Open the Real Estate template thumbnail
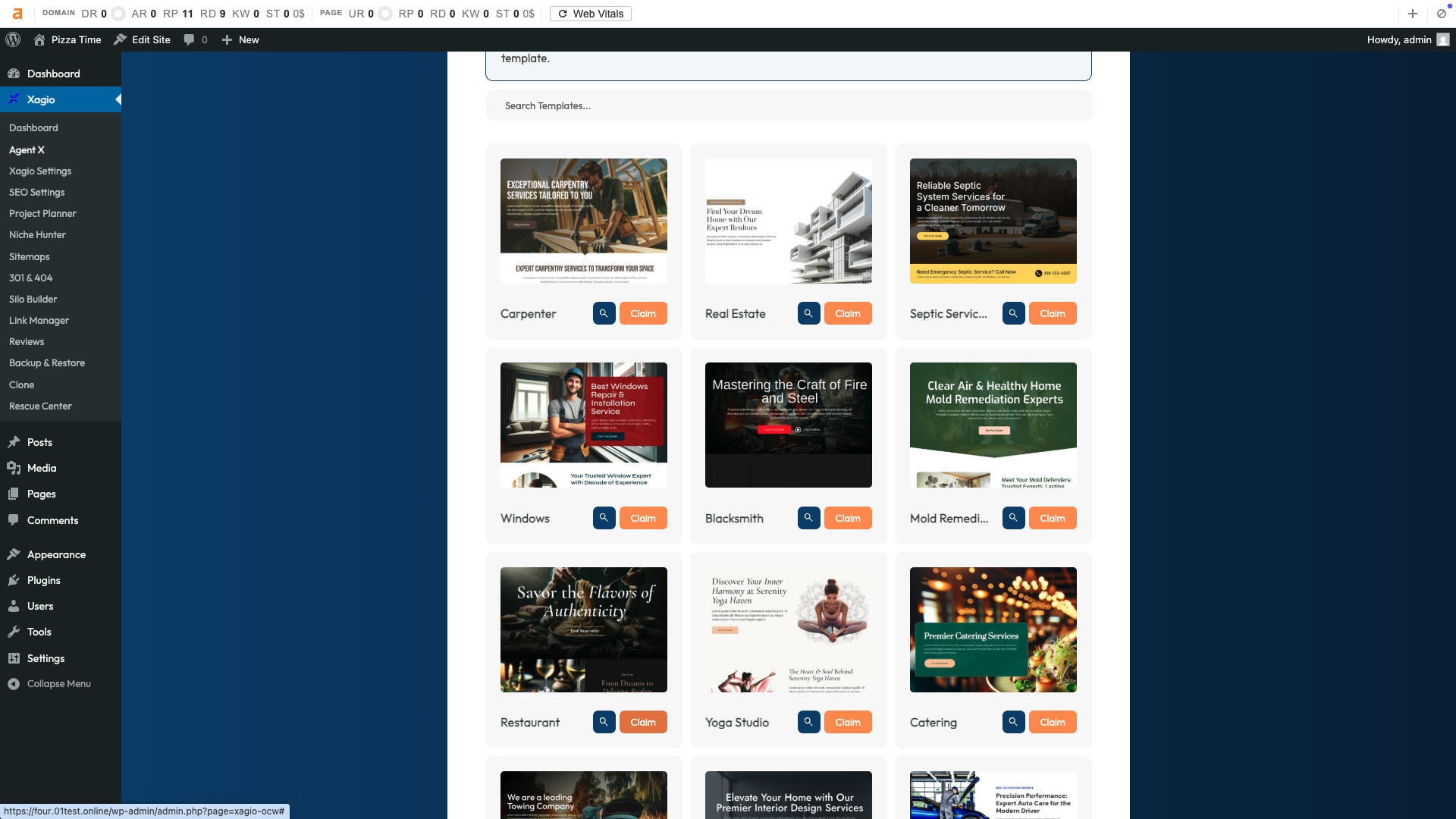Image resolution: width=1456 pixels, height=819 pixels. coord(789,221)
